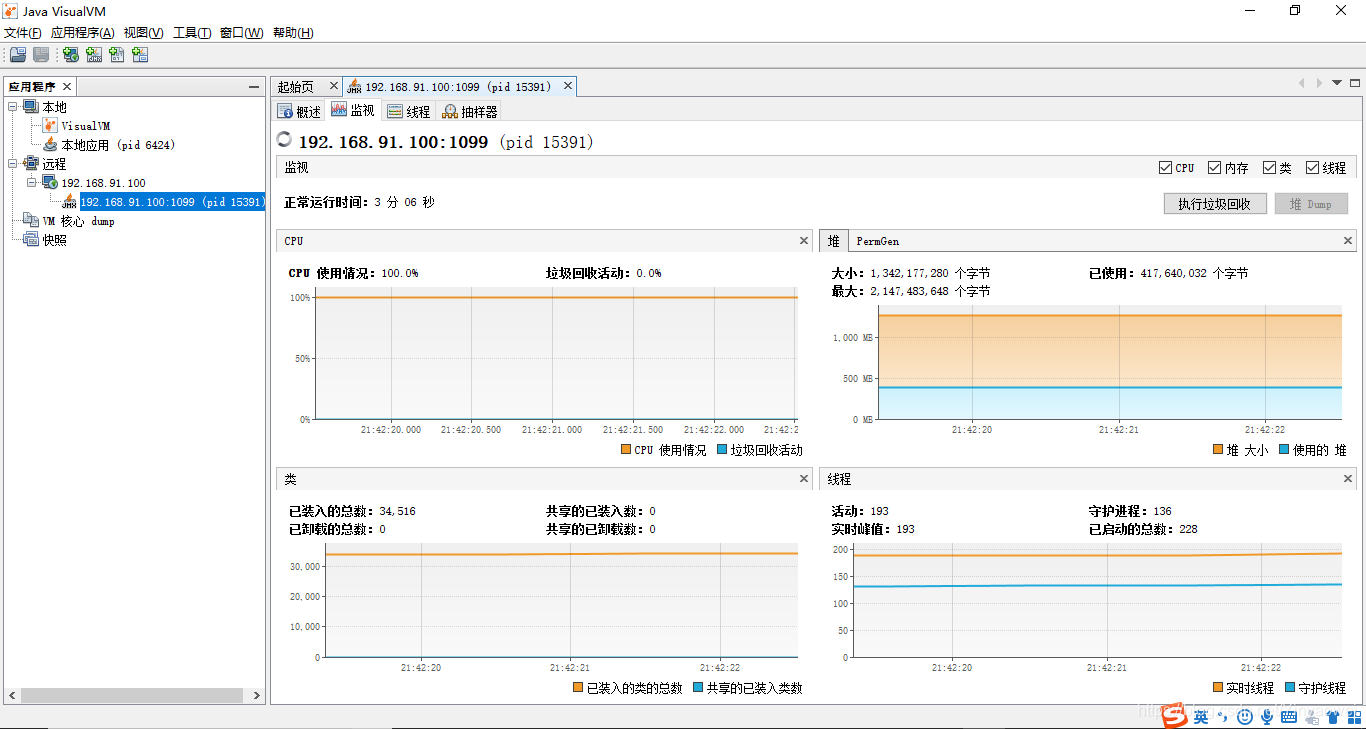Click the VM 核心 dump node icon

point(31,221)
